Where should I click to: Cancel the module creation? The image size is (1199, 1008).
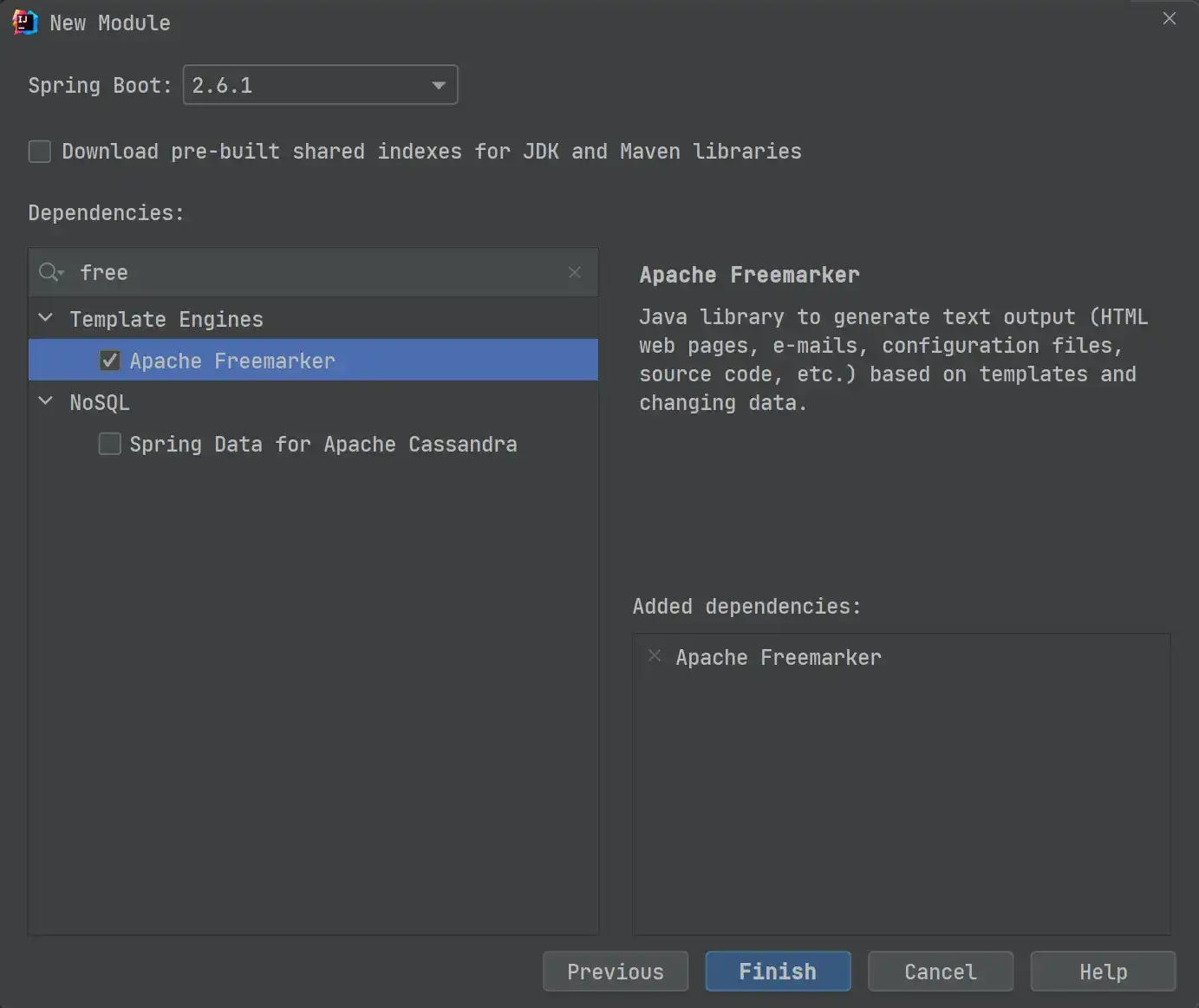tap(940, 971)
